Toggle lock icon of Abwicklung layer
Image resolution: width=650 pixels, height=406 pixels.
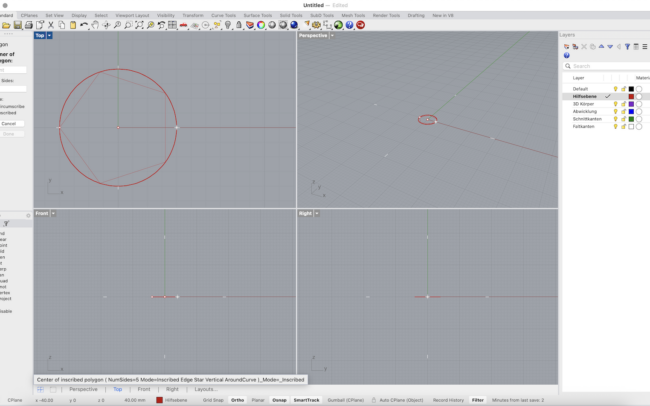[623, 111]
